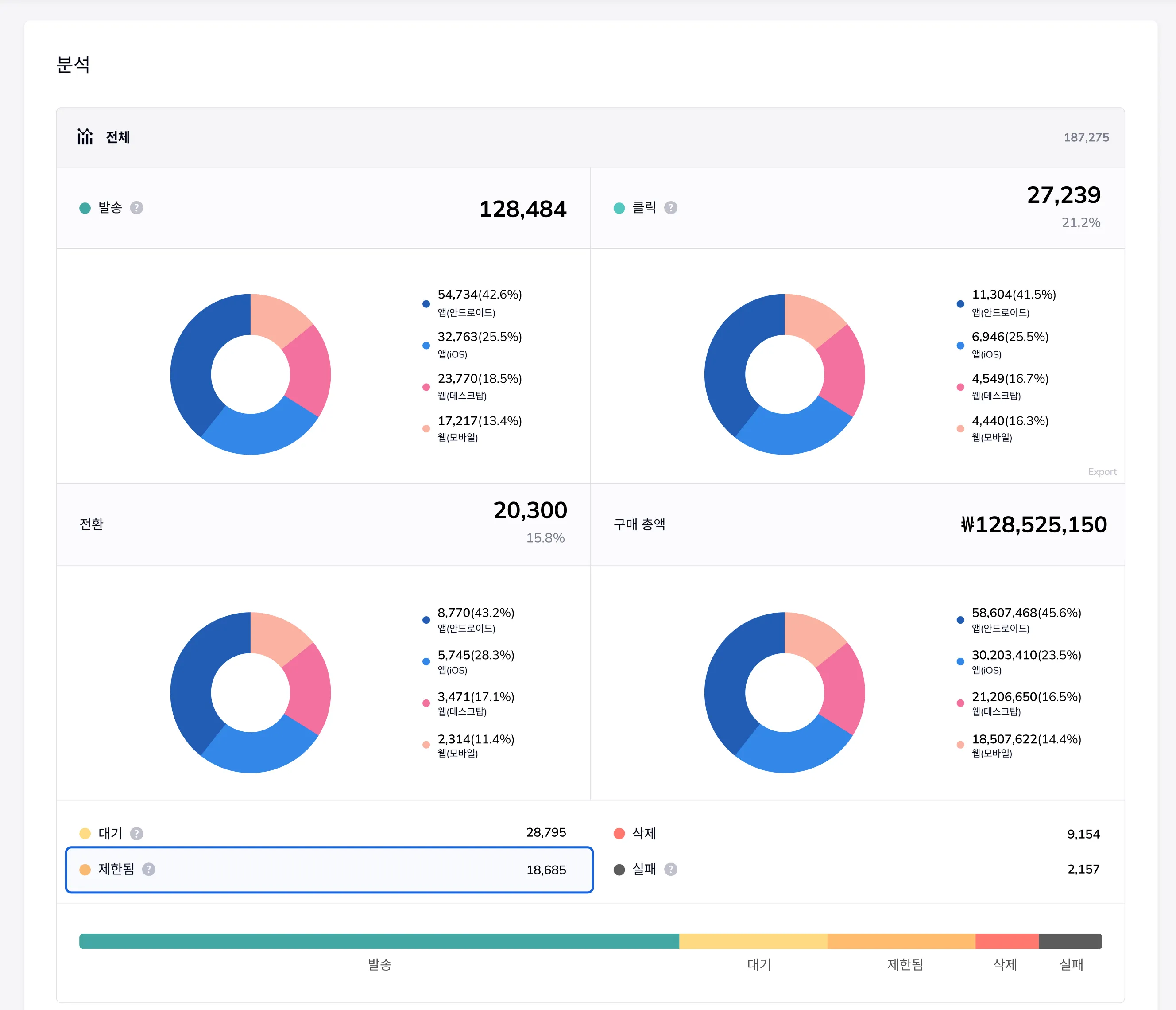Select the highlighted 제한됨 row showing 18,685
This screenshot has height=1010, width=1176.
329,870
